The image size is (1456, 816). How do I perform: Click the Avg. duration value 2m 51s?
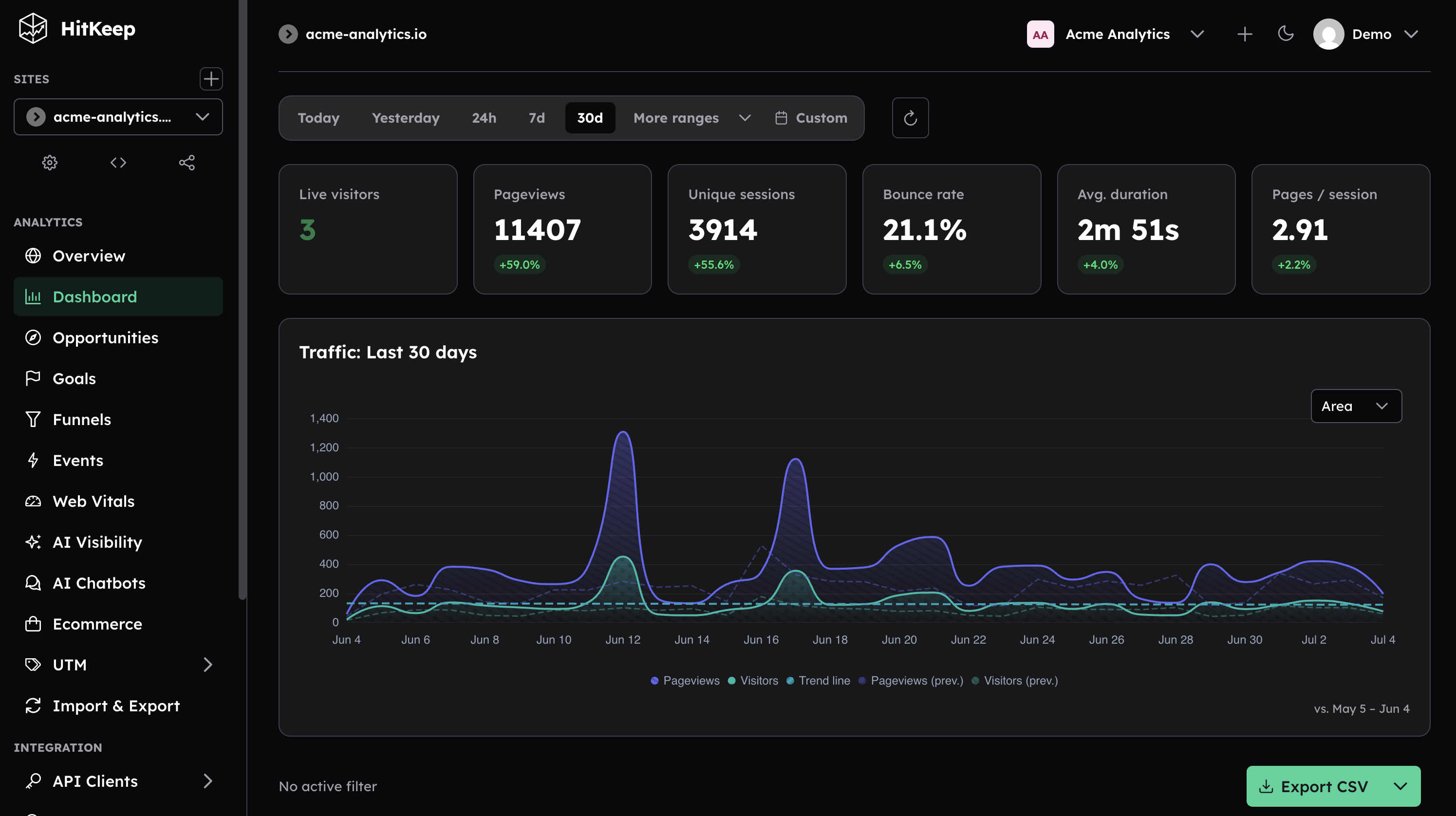[x=1128, y=230]
